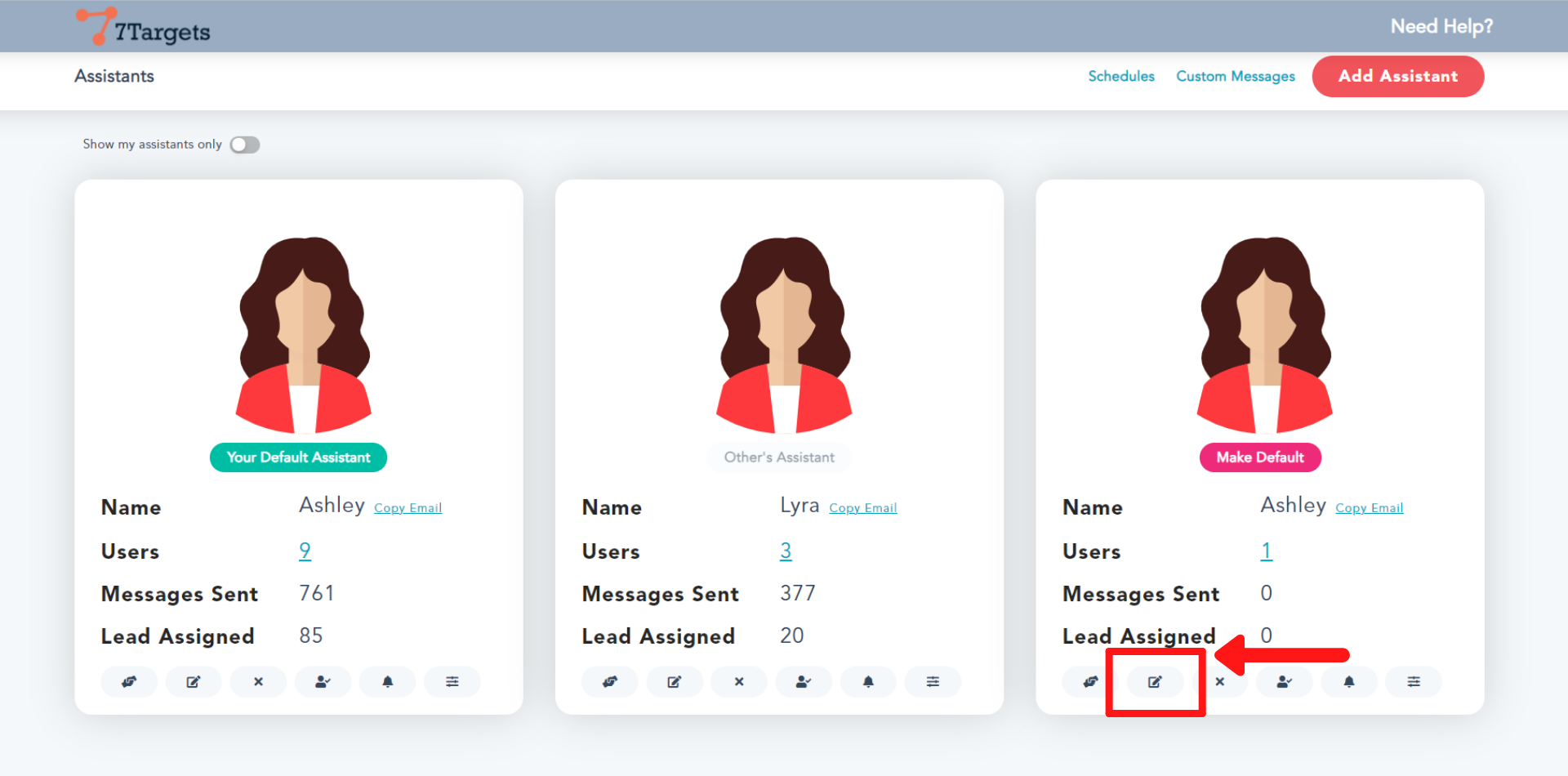Click the handshake icon on the default assistant card
Viewport: 1568px width, 776px height.
click(129, 681)
